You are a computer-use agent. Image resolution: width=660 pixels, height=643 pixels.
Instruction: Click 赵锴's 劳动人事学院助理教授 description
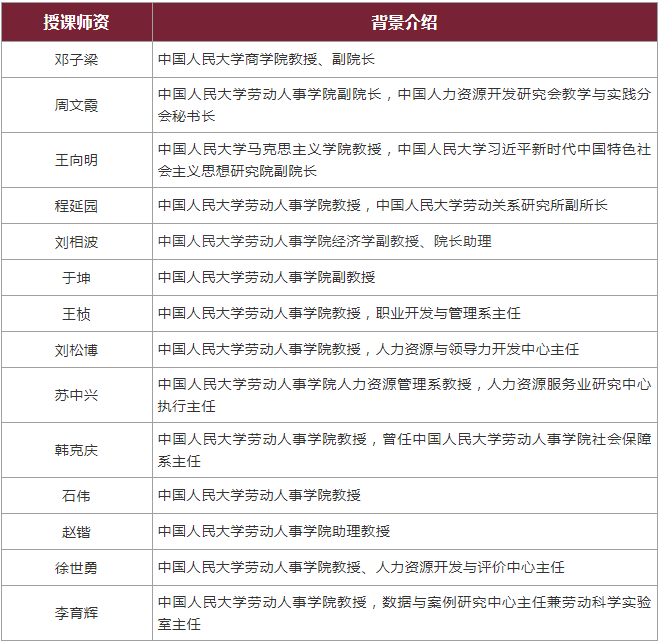[x=274, y=531]
